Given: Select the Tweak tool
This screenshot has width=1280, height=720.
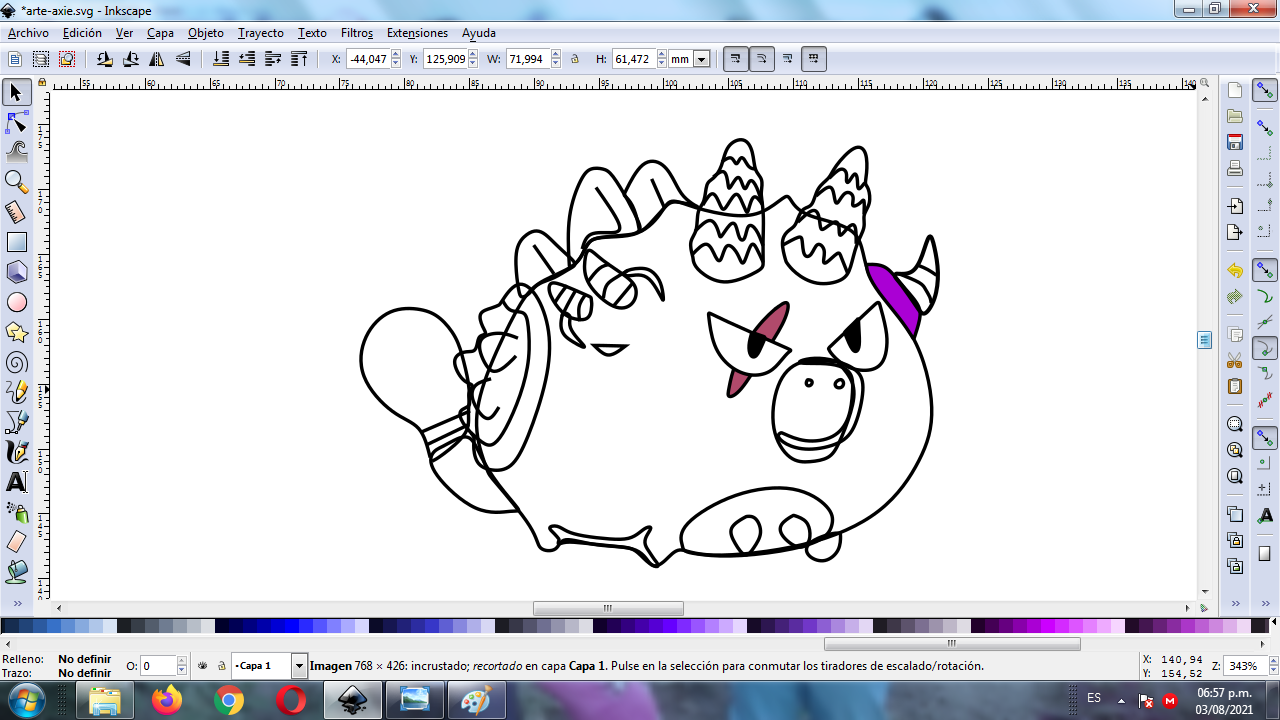Looking at the screenshot, I should pyautogui.click(x=16, y=152).
